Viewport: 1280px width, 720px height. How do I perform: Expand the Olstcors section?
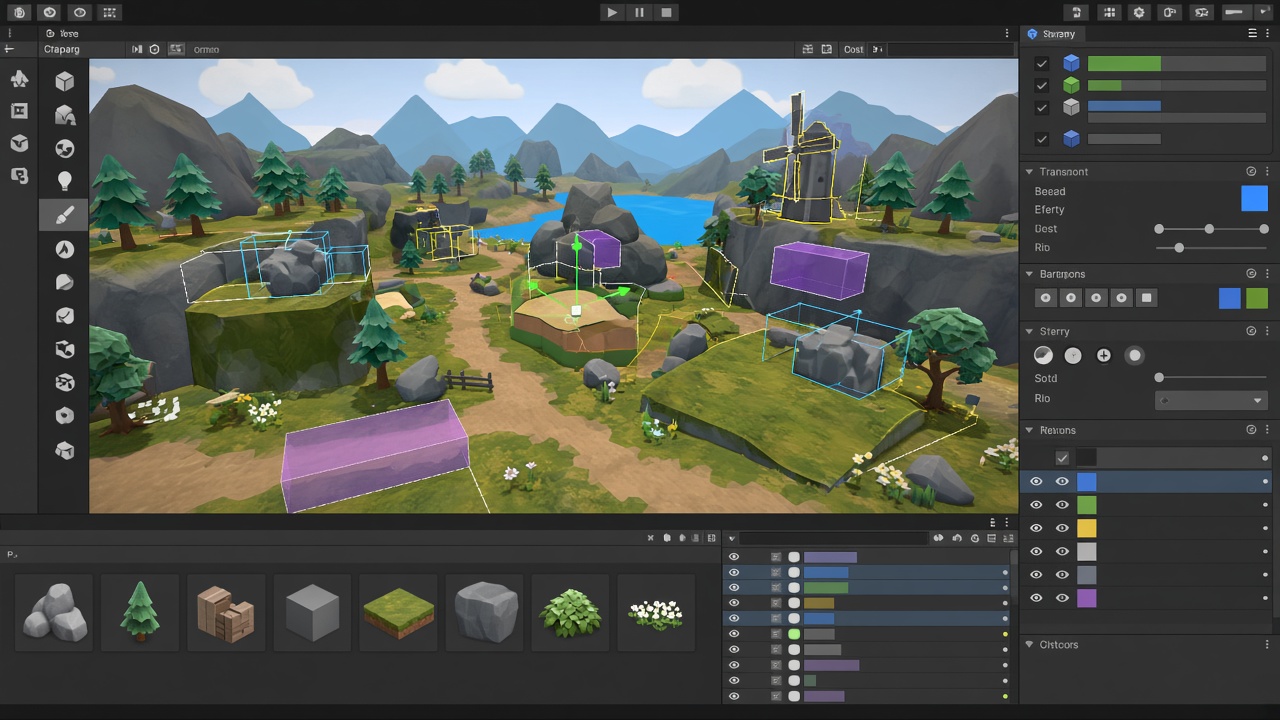tap(1029, 645)
